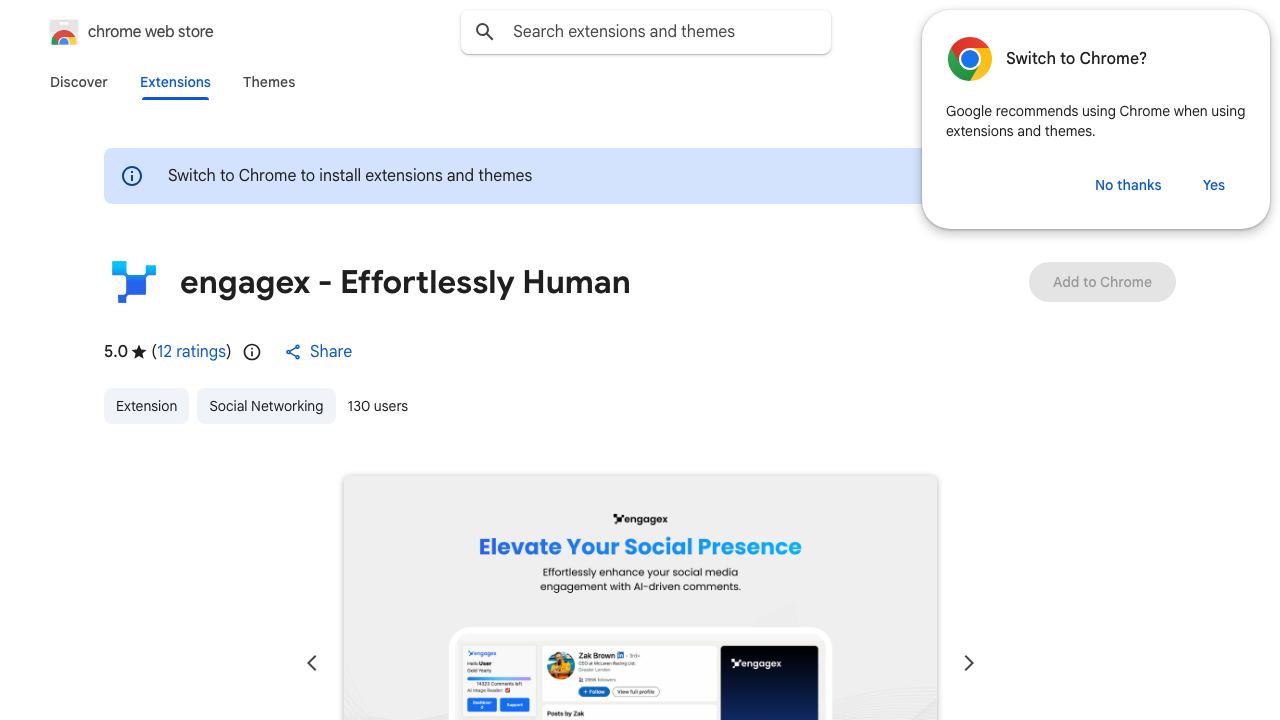Viewport: 1280px width, 720px height.
Task: Dismiss the popup with No thanks
Action: tap(1128, 185)
